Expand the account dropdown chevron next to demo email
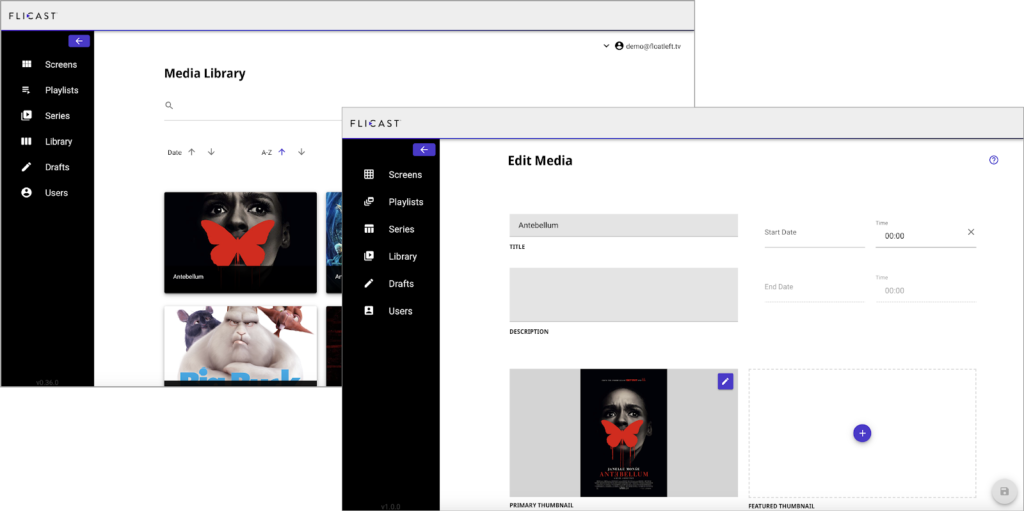 click(x=606, y=46)
